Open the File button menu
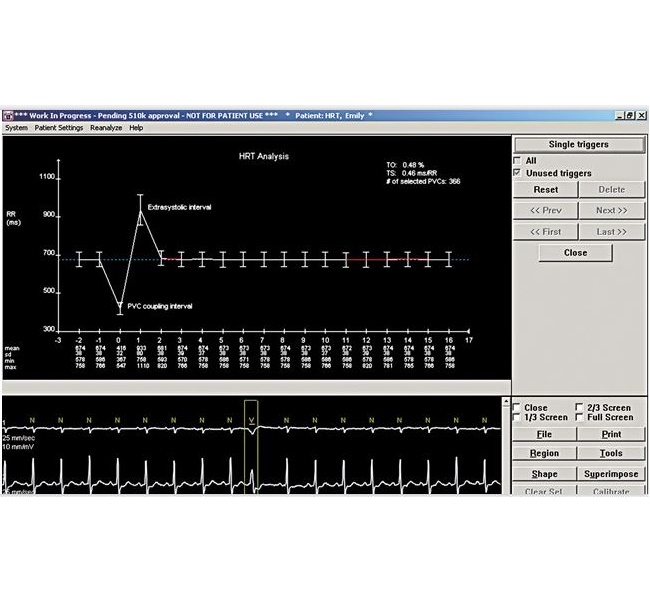The width and height of the screenshot is (650, 610). coord(544,435)
